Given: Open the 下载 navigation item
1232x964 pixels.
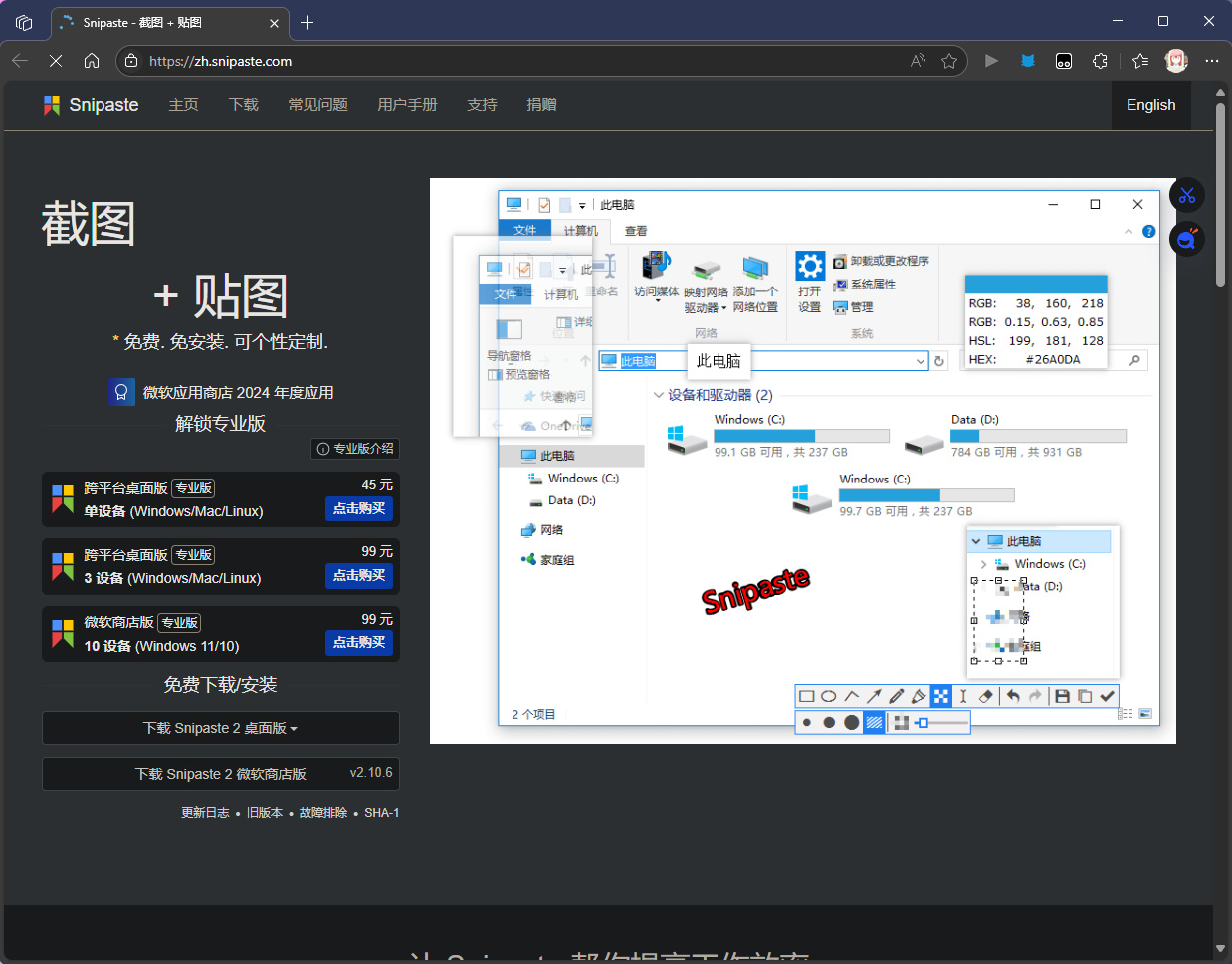Looking at the screenshot, I should click(243, 105).
